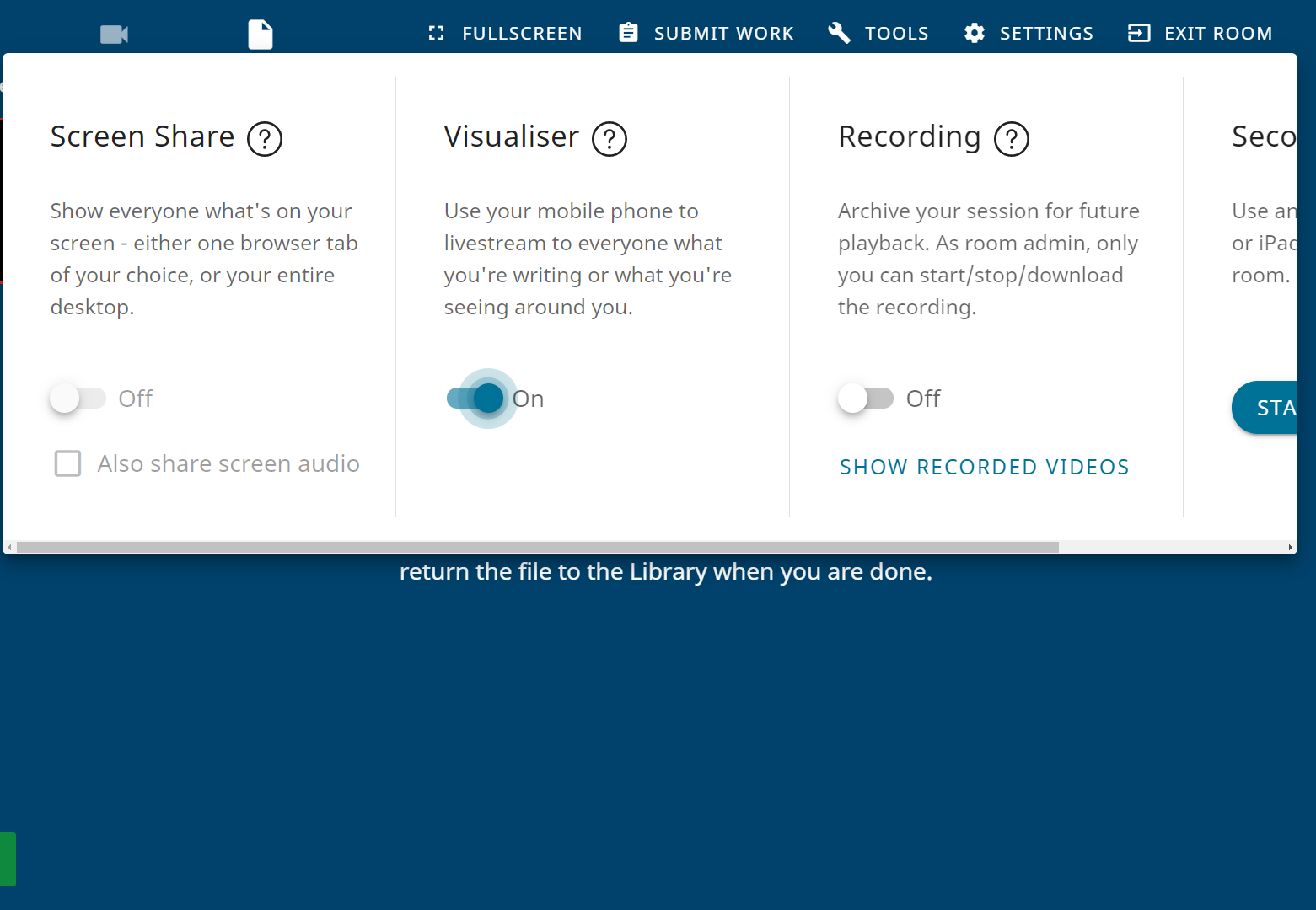Show recorded videos link
This screenshot has width=1316, height=910.
984,467
